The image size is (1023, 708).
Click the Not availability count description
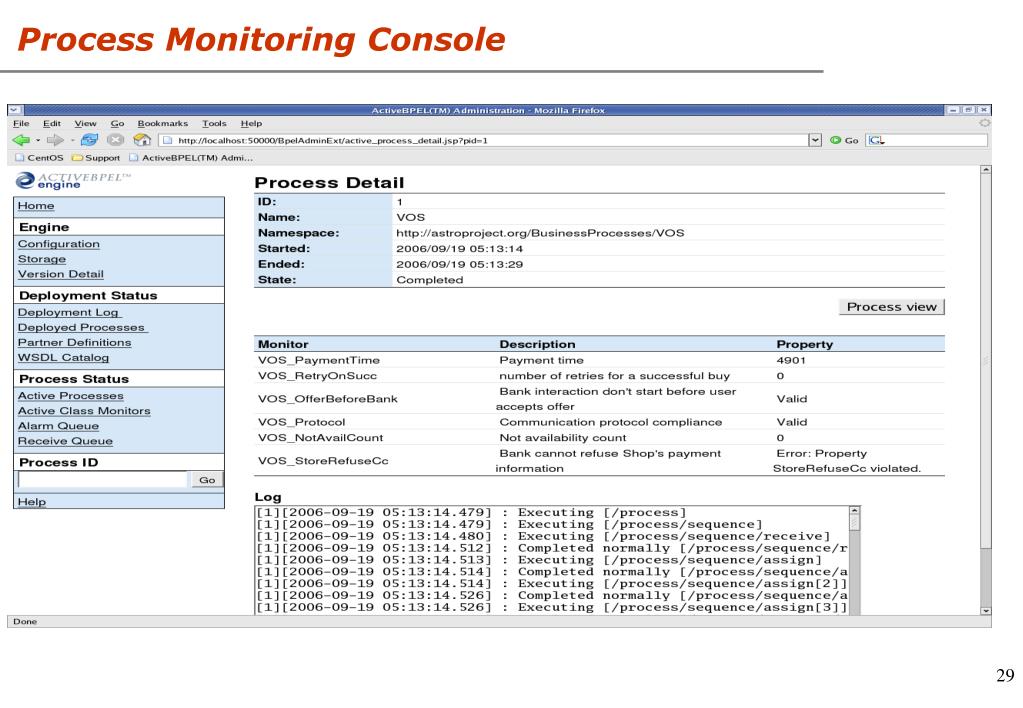coord(562,438)
